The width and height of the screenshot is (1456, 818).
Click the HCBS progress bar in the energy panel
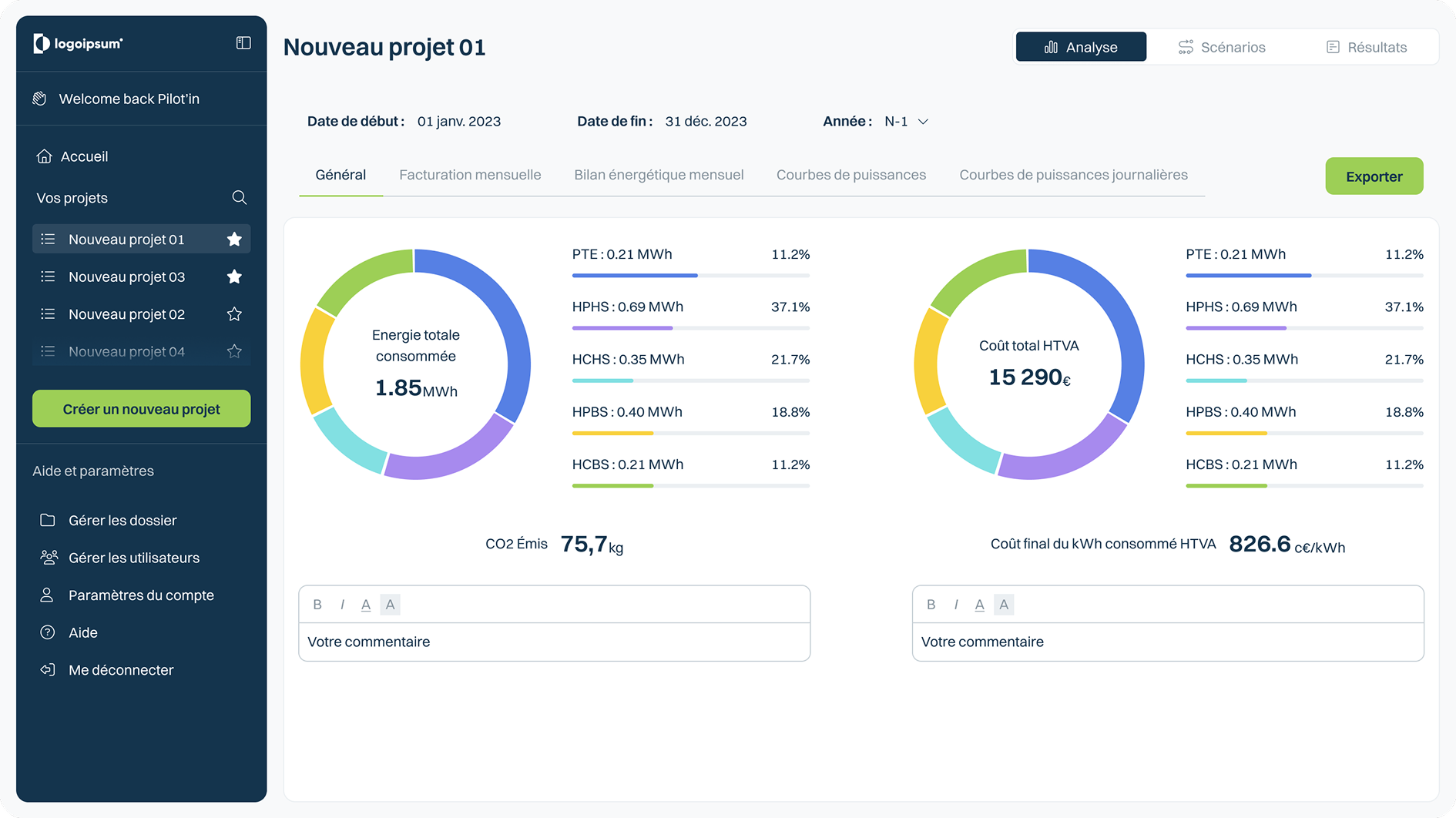tap(691, 486)
